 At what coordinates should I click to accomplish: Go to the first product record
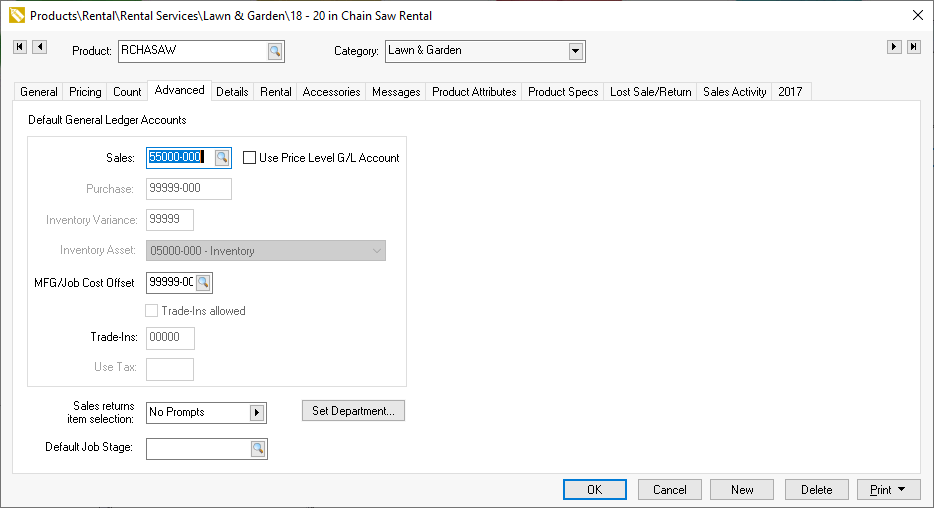[x=20, y=47]
